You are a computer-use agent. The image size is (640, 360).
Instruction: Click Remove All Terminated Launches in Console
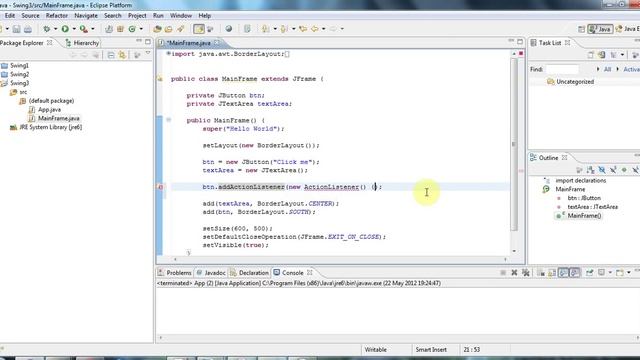(526, 273)
